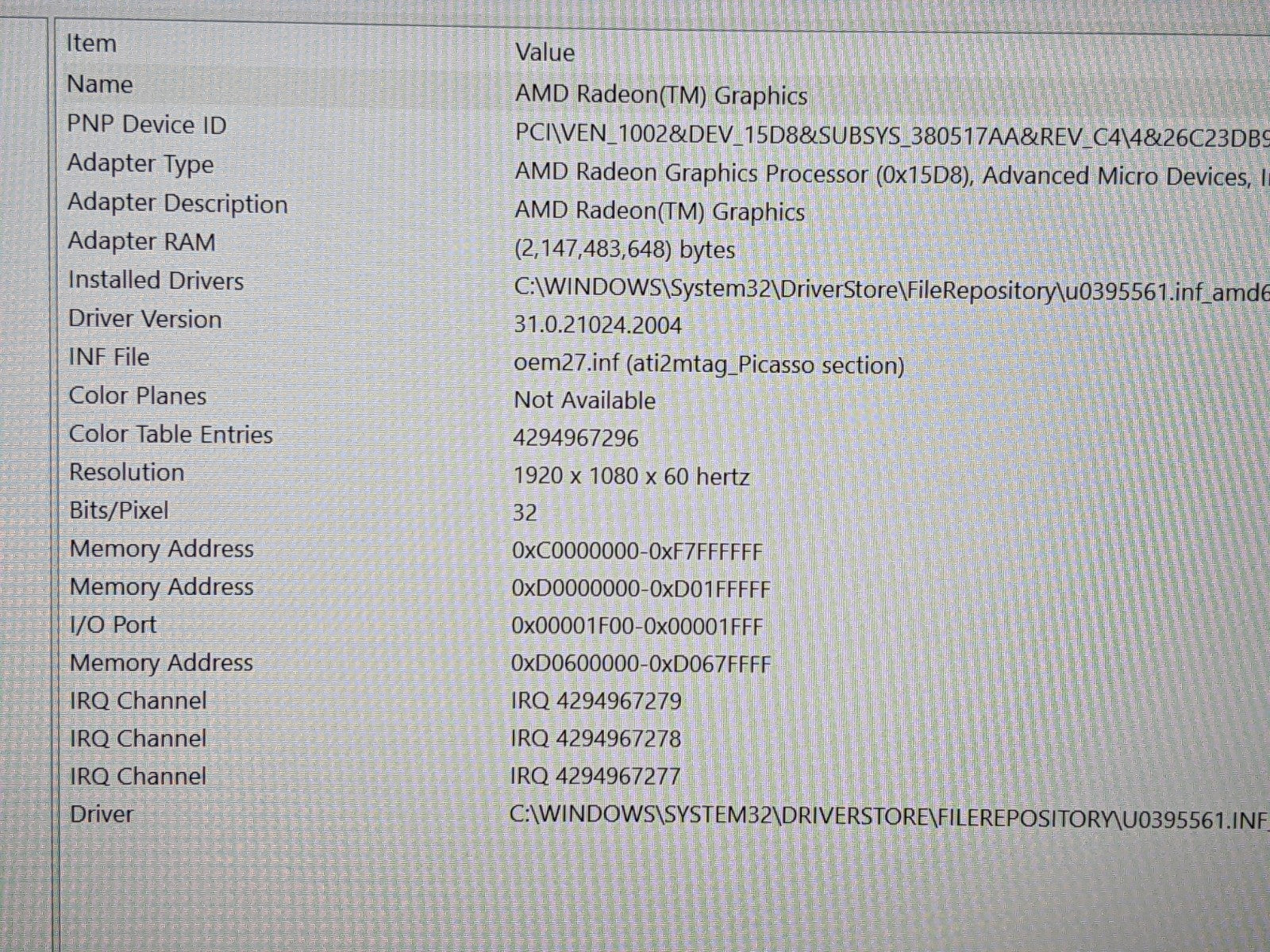Screen dimensions: 1270x952
Task: Select Memory Address row starting with 0xD0600000
Action: (x=161, y=662)
